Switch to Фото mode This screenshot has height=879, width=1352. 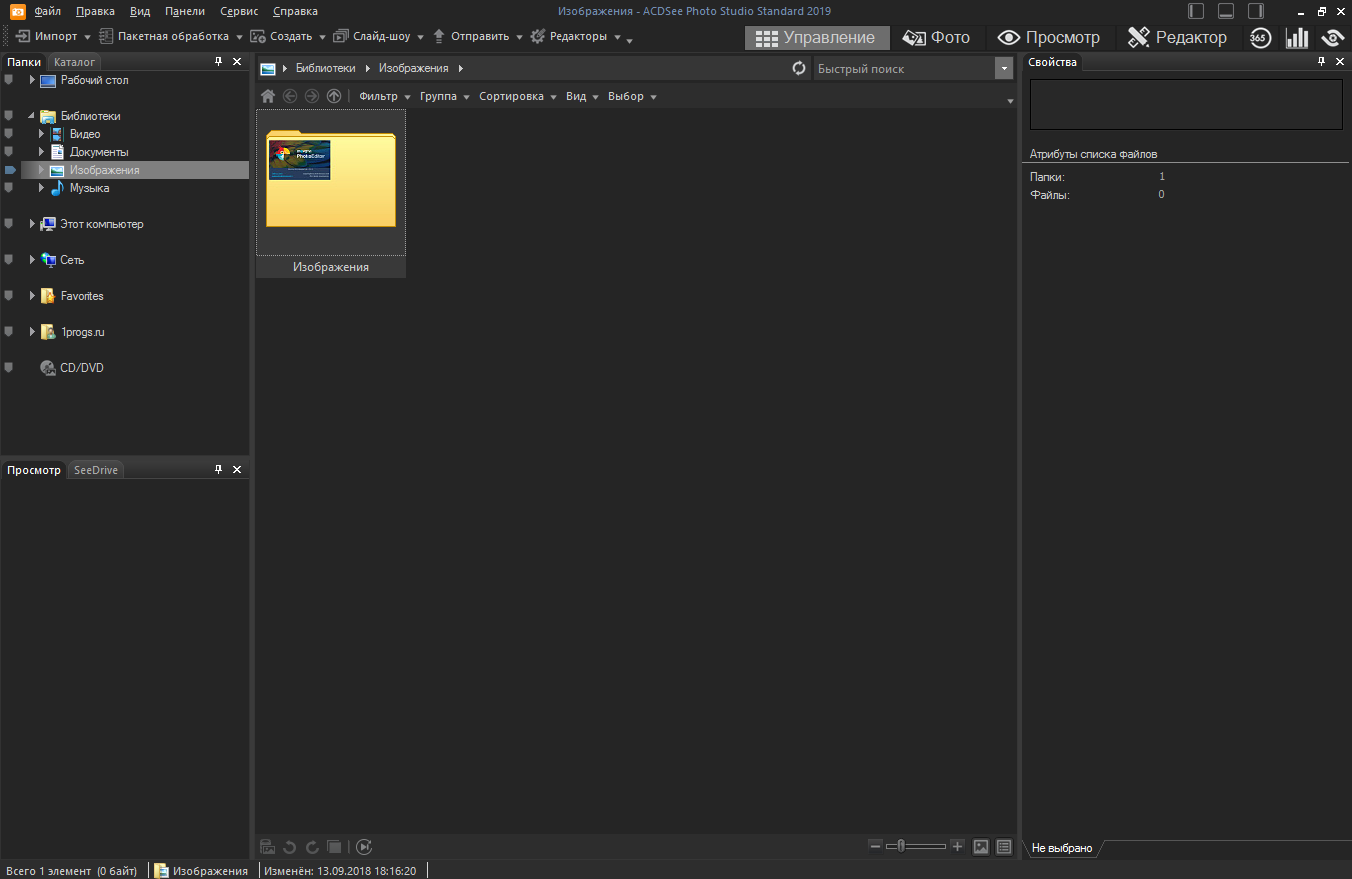coord(936,38)
